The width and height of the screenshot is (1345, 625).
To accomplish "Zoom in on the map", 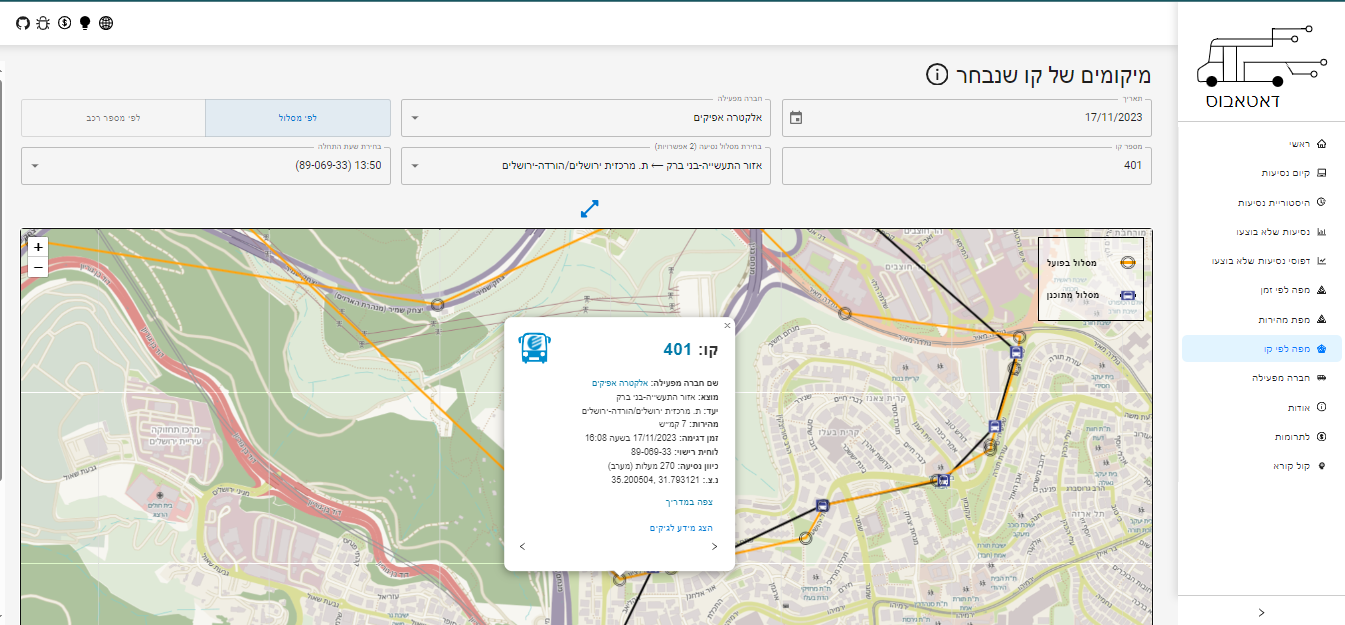I will click(x=38, y=247).
